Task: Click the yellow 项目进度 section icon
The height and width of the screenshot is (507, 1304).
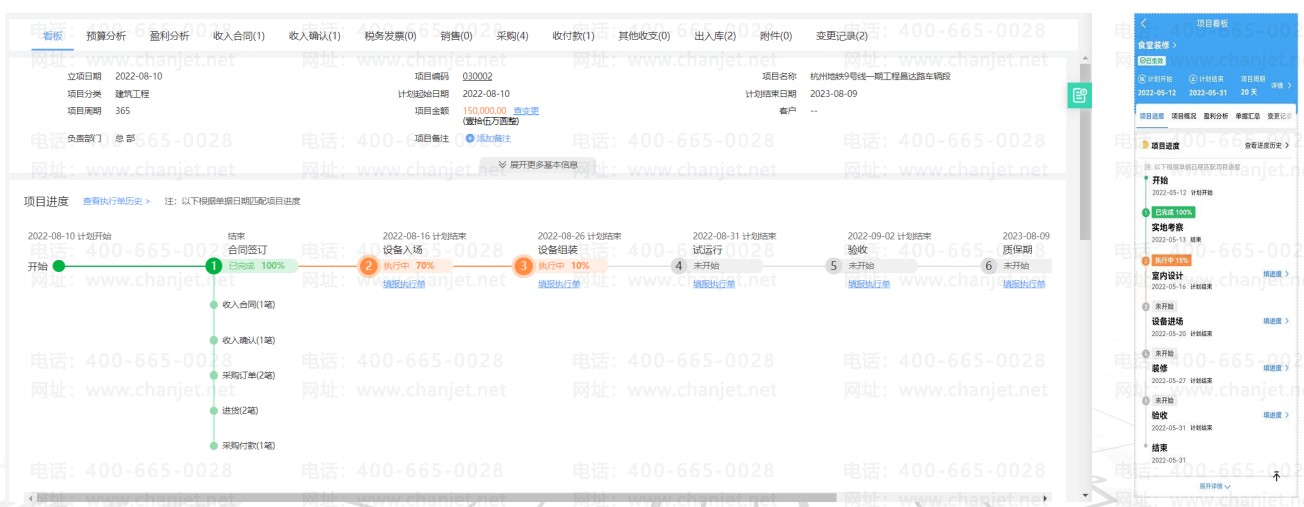Action: tap(1145, 146)
